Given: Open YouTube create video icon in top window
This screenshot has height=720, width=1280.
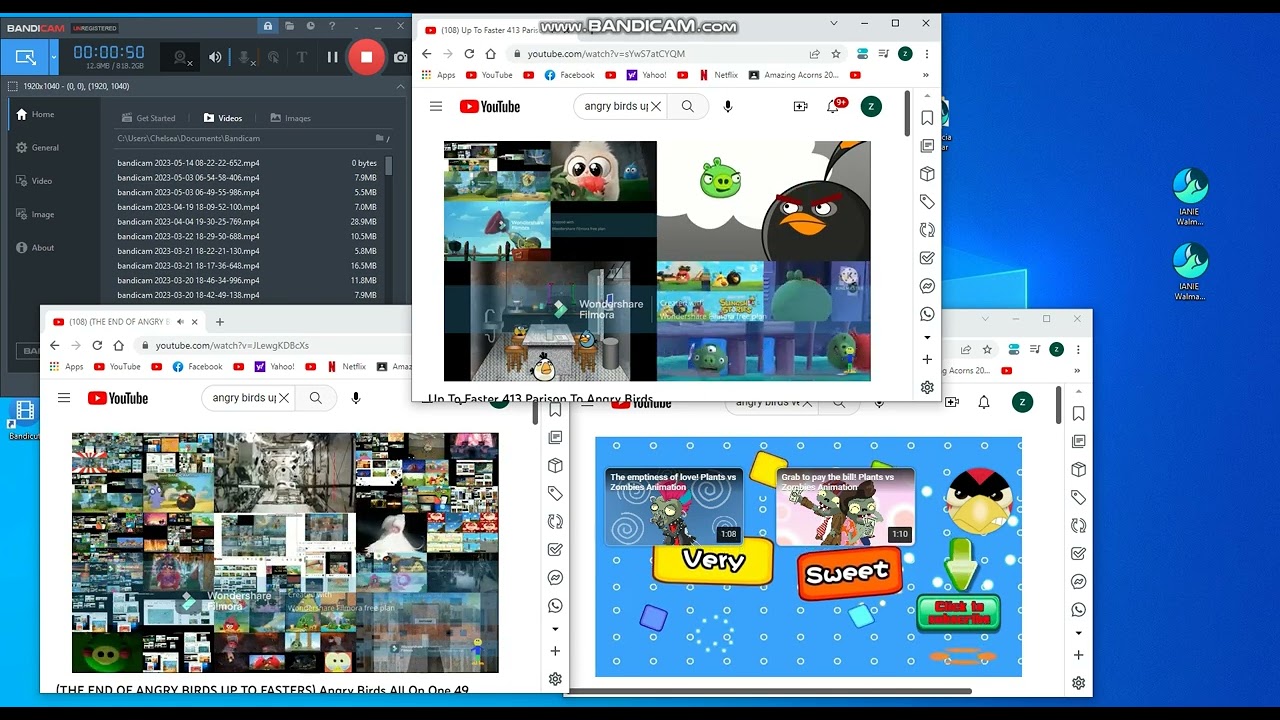Looking at the screenshot, I should click(x=800, y=106).
